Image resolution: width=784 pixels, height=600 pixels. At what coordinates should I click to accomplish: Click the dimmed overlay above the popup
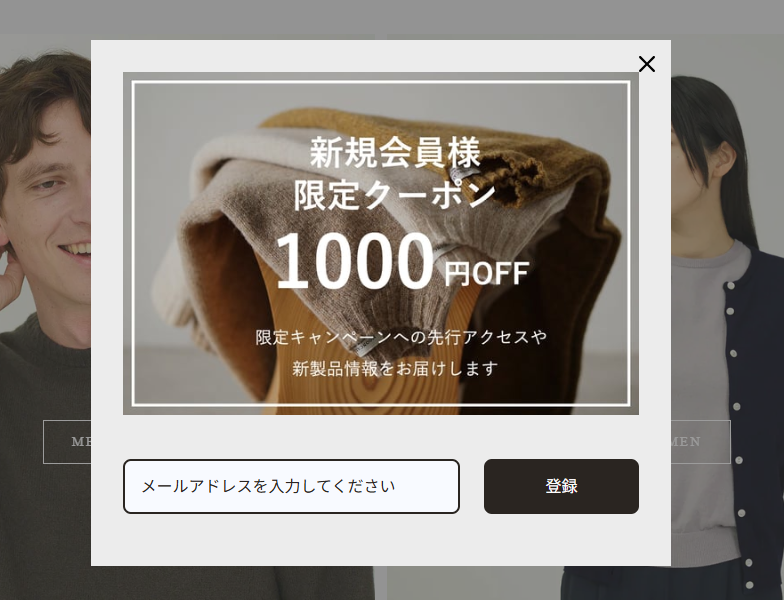pos(392,18)
